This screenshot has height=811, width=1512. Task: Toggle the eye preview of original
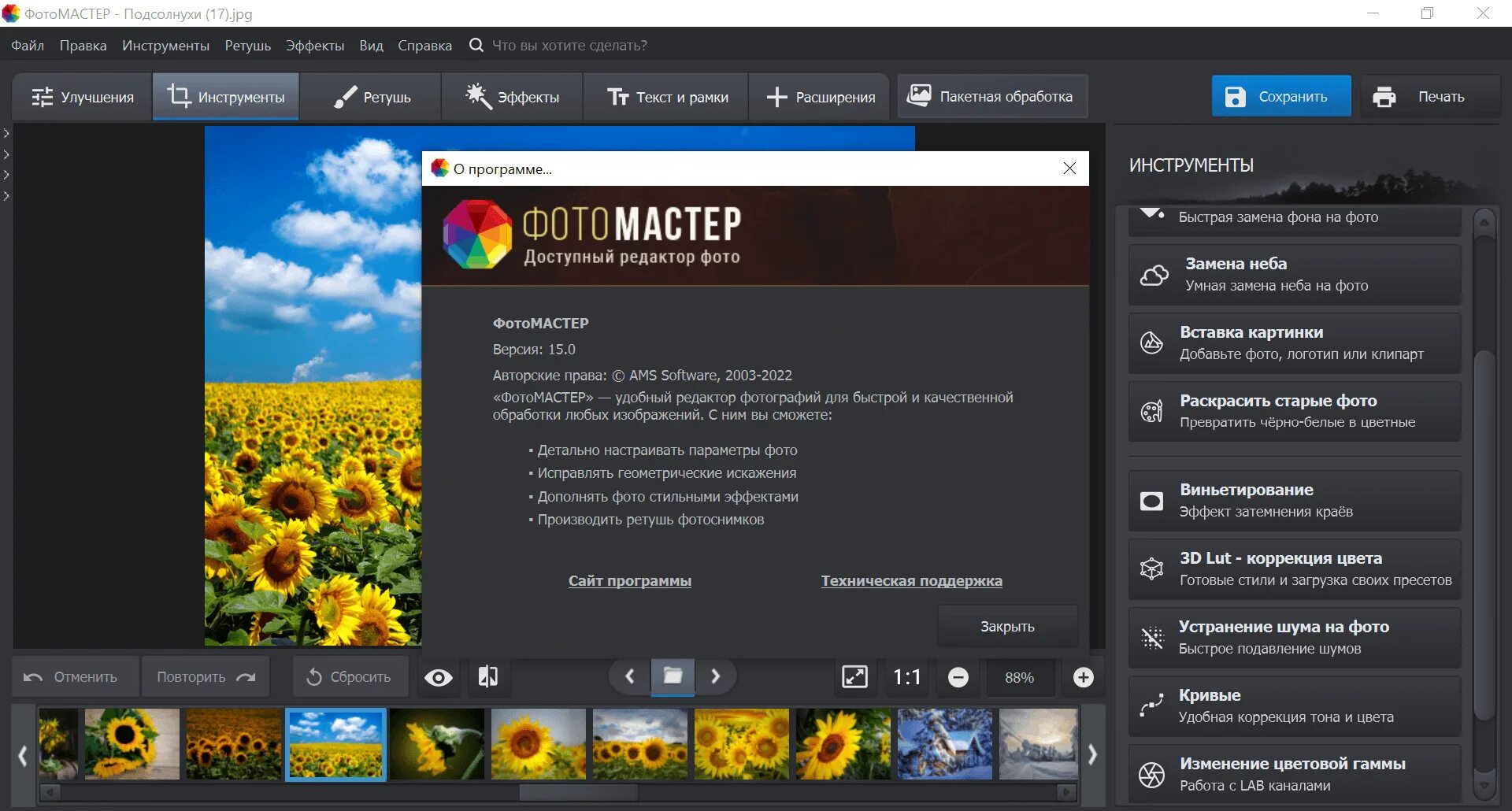point(439,677)
